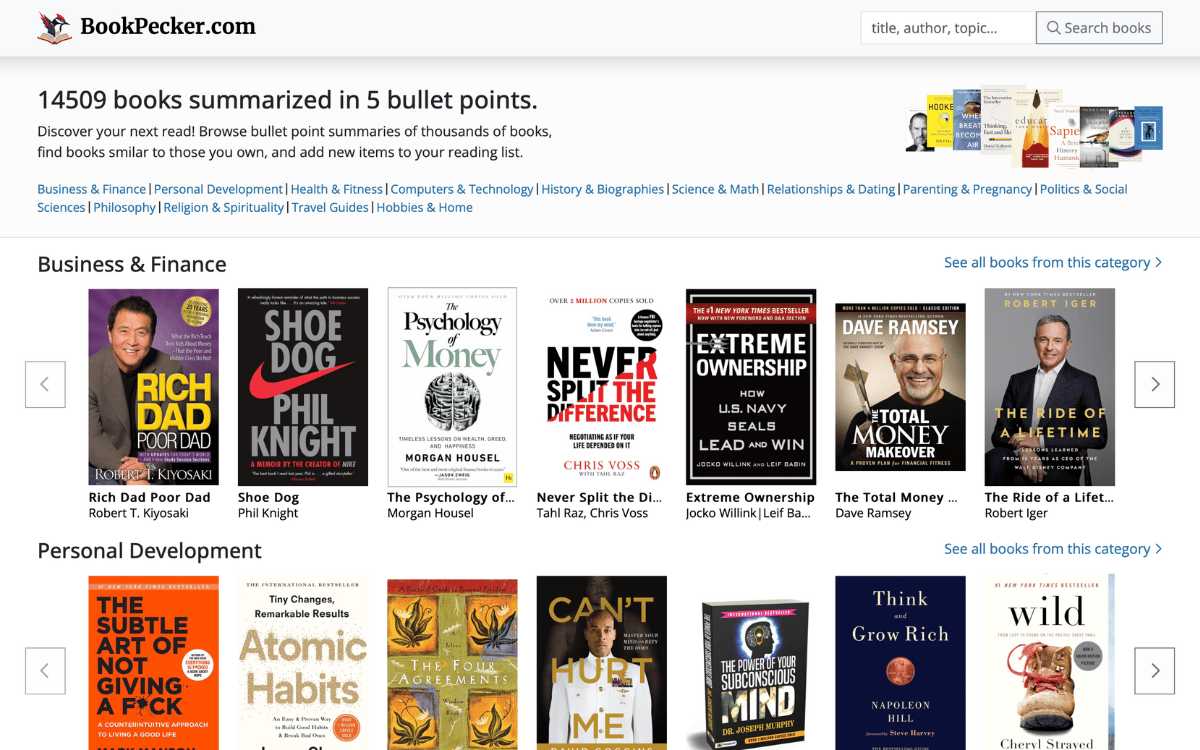The height and width of the screenshot is (750, 1200).
Task: Show previous Personal Development books arrow
Action: (45, 671)
